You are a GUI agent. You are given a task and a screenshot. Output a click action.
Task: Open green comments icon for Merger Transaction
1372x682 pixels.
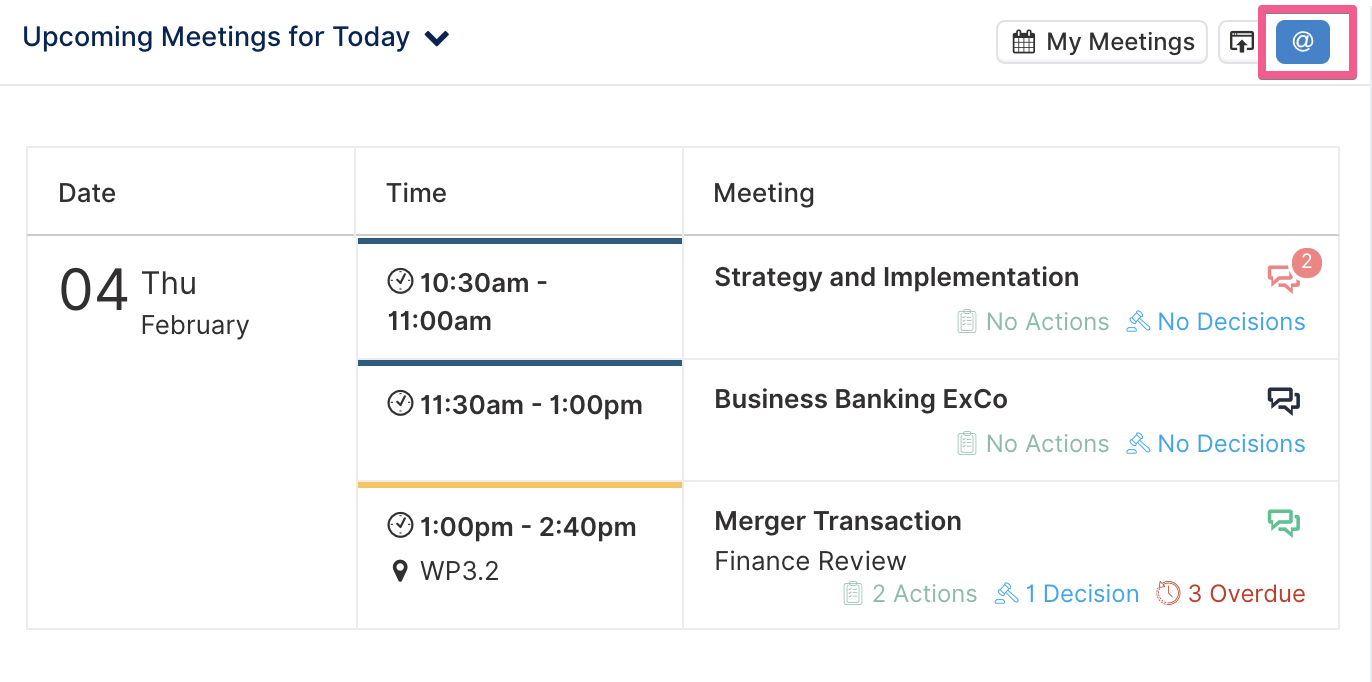click(1284, 523)
